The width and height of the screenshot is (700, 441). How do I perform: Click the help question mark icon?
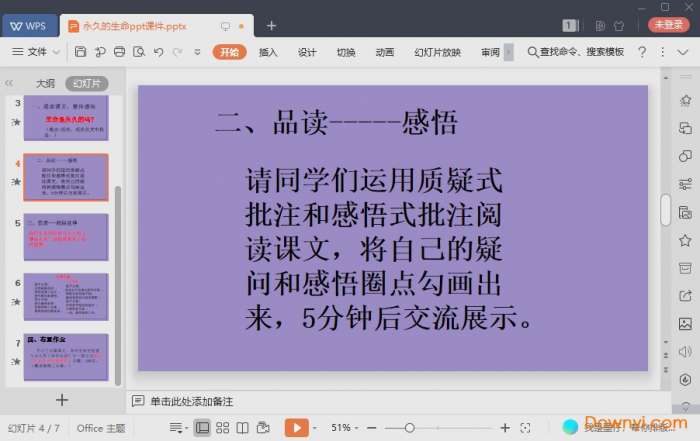(642, 52)
